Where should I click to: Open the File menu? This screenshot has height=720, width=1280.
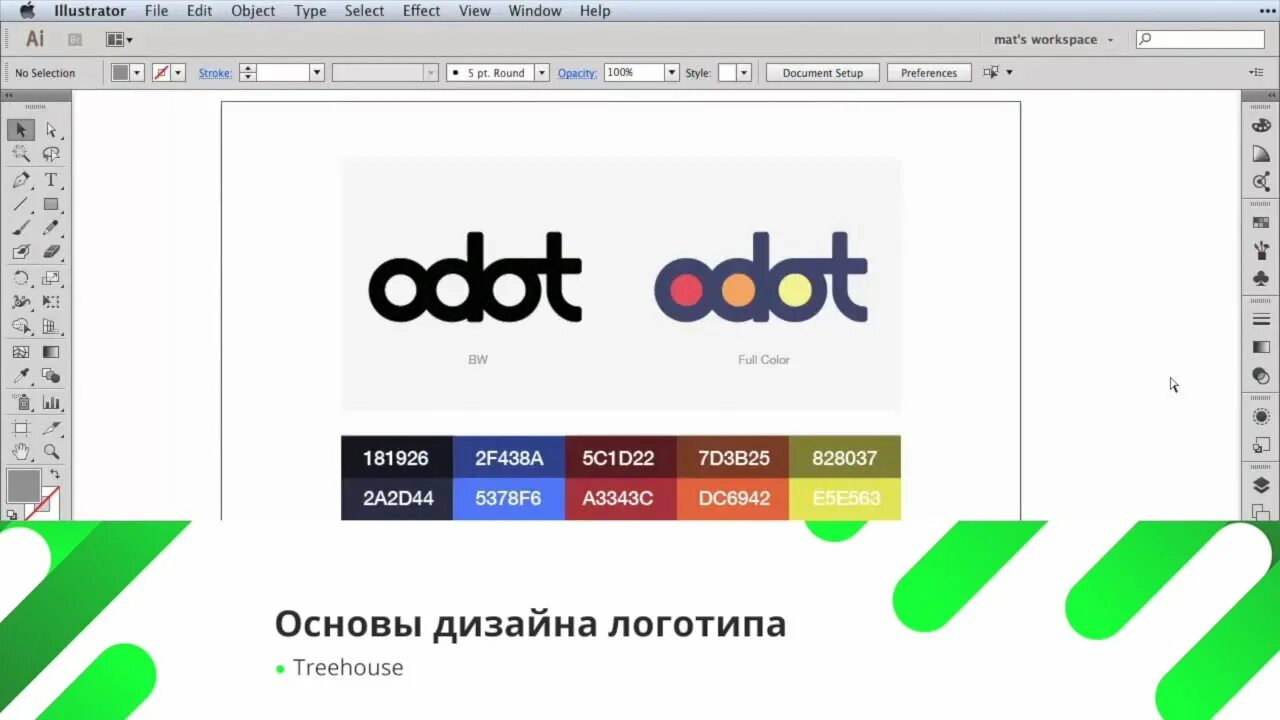[156, 11]
